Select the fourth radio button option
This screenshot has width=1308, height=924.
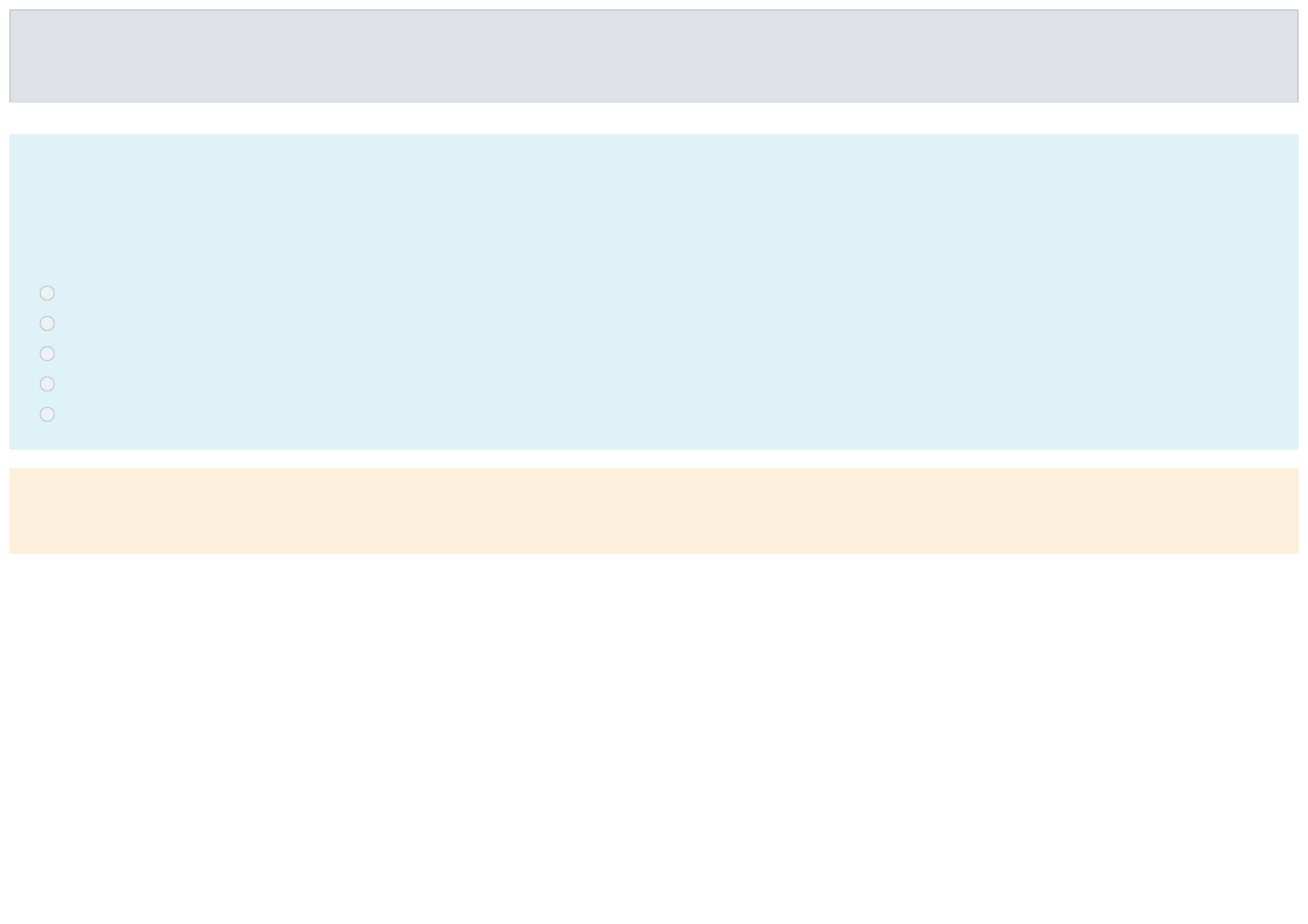[x=47, y=384]
